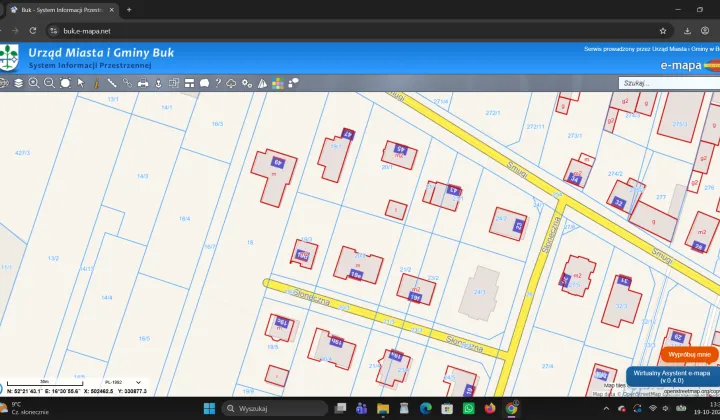Choose the line distance measuring tool
This screenshot has width=720, height=420.
(112, 83)
